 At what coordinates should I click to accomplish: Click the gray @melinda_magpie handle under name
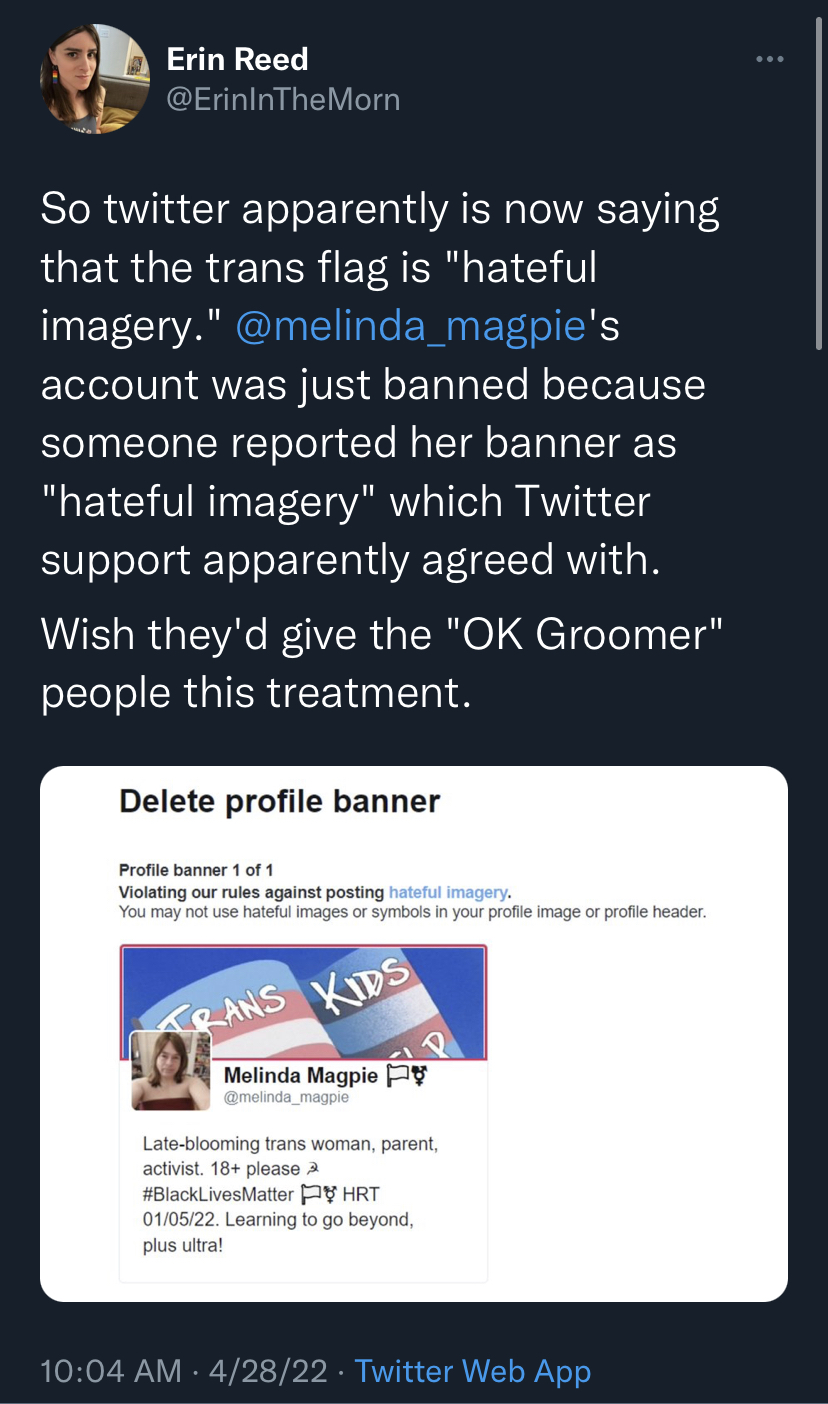[x=286, y=1098]
